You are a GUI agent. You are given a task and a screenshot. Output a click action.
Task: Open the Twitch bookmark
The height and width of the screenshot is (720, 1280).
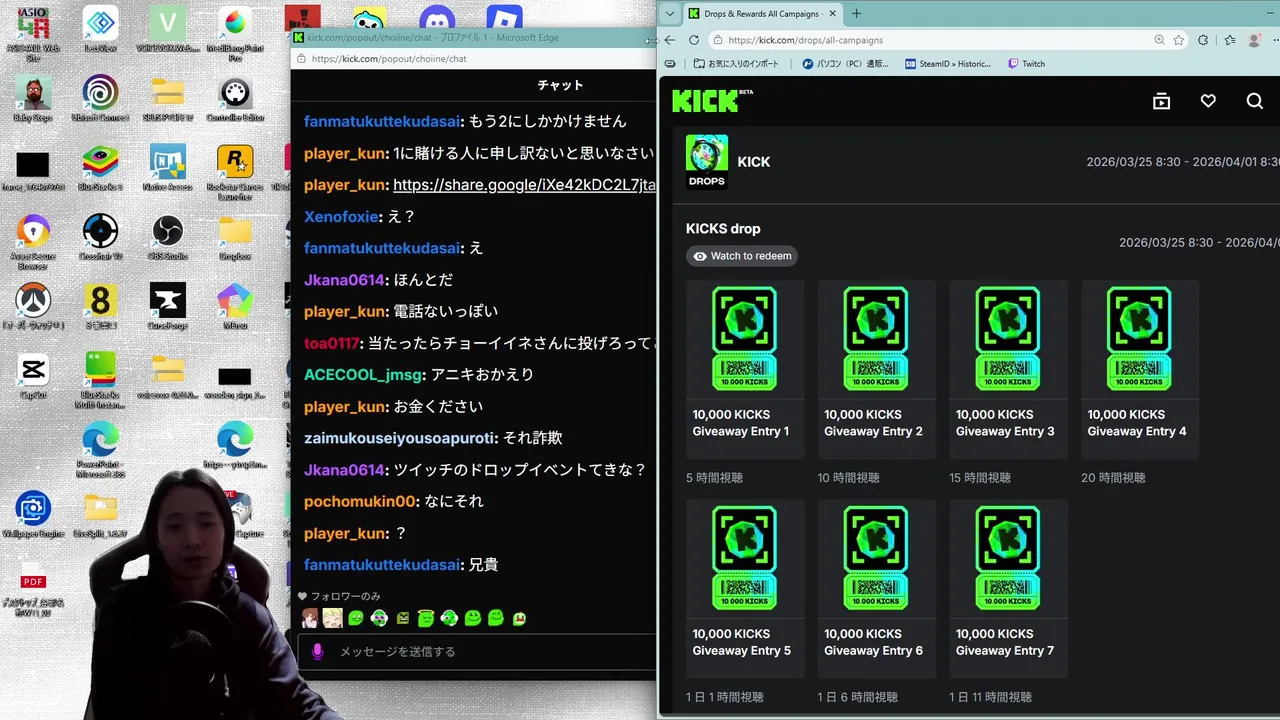(x=1027, y=63)
